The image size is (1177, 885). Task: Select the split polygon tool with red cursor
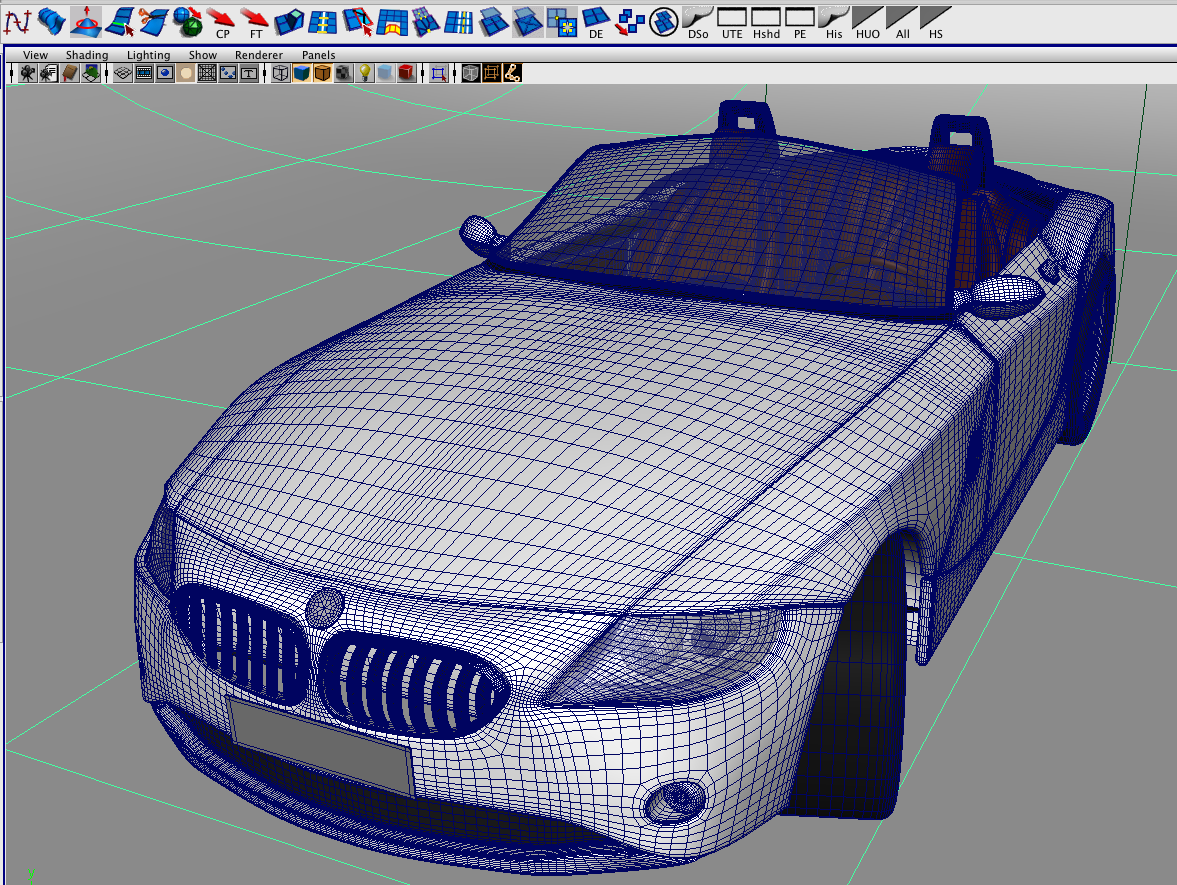[357, 21]
